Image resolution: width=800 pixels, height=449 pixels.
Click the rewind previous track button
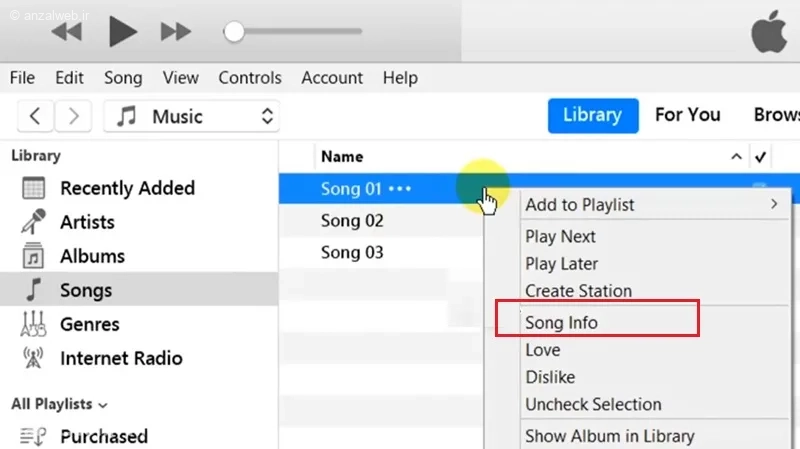(67, 32)
